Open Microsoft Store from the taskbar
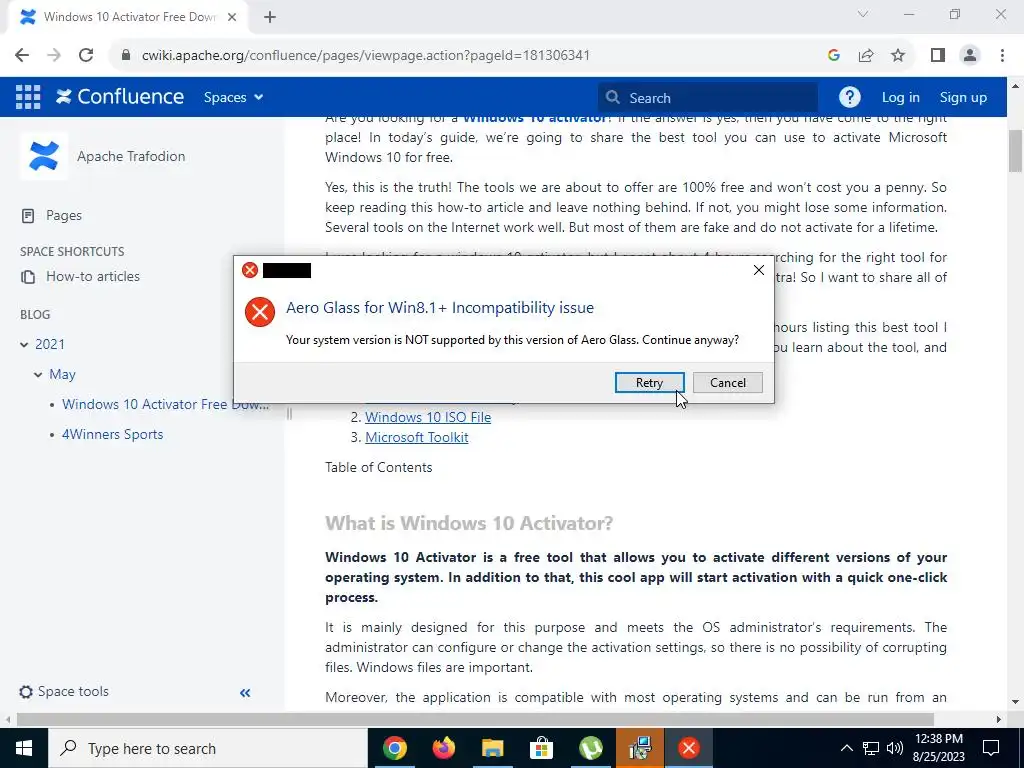This screenshot has height=768, width=1024. coord(541,748)
